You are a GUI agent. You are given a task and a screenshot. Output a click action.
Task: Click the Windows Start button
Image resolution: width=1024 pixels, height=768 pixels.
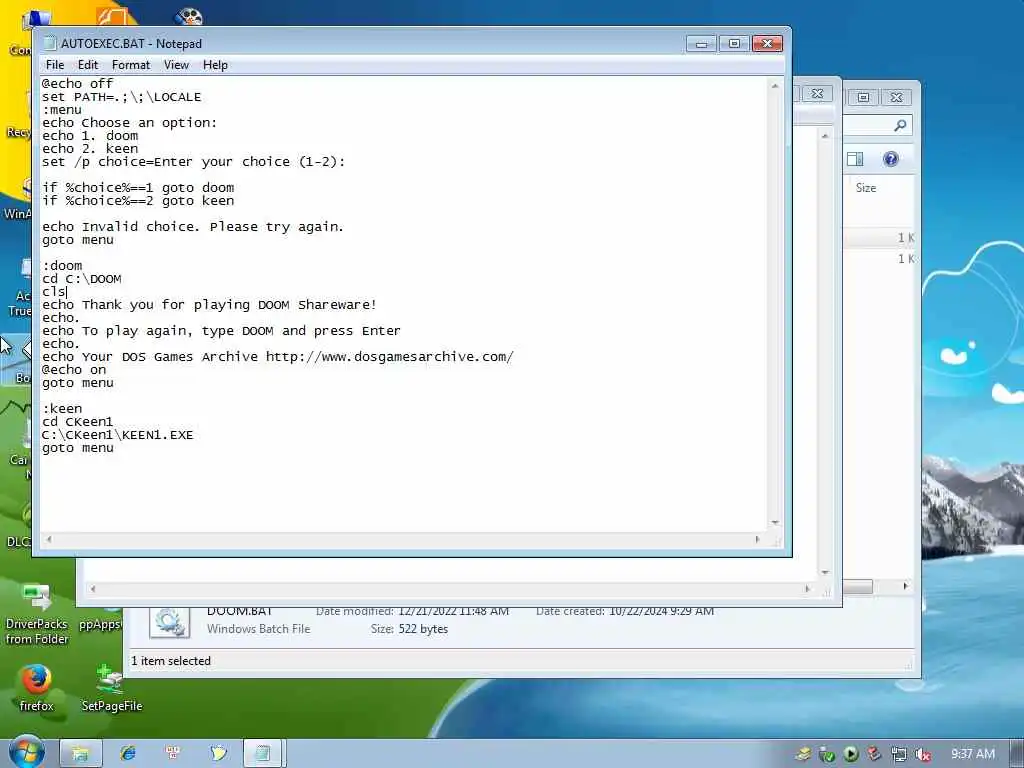pyautogui.click(x=25, y=752)
